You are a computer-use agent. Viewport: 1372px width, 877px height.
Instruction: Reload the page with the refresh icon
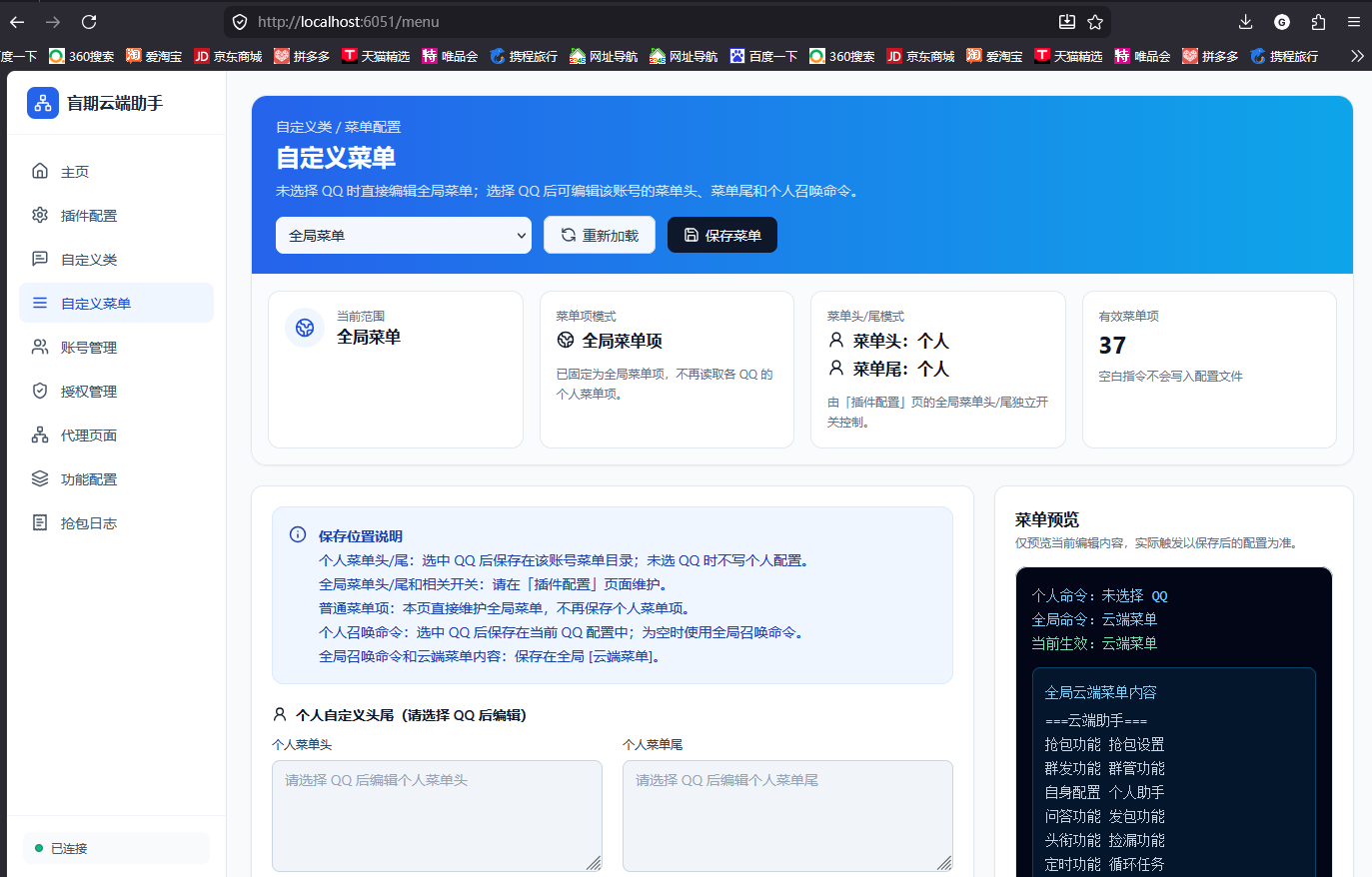pyautogui.click(x=89, y=22)
